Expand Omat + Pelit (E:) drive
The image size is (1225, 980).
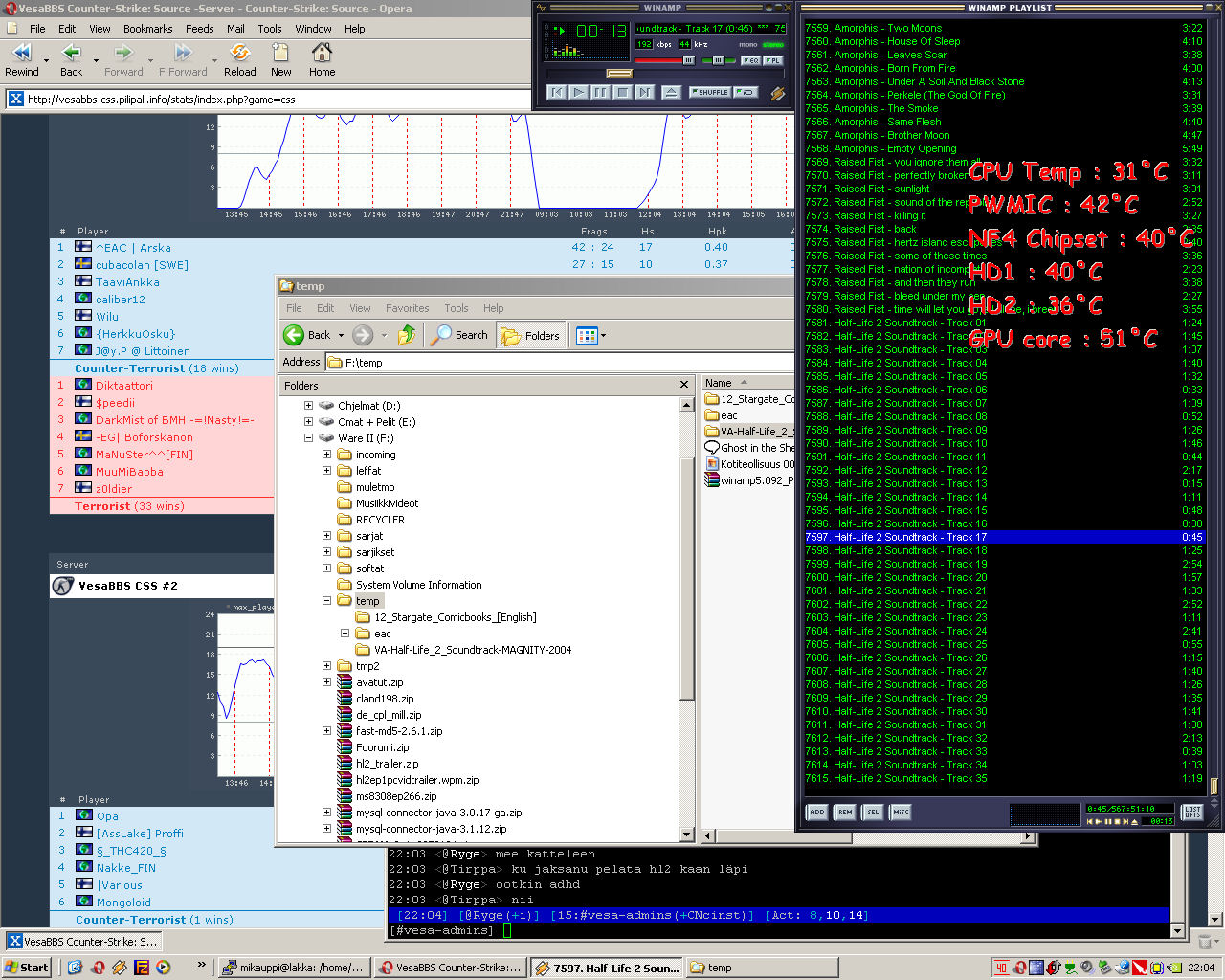pos(308,422)
